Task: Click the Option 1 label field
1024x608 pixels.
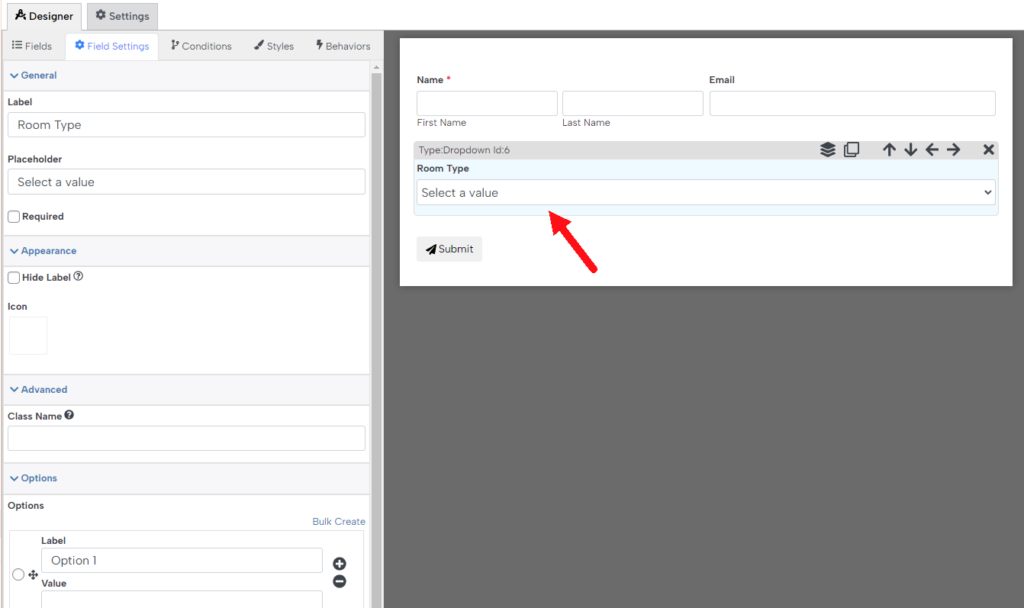Action: (x=182, y=560)
